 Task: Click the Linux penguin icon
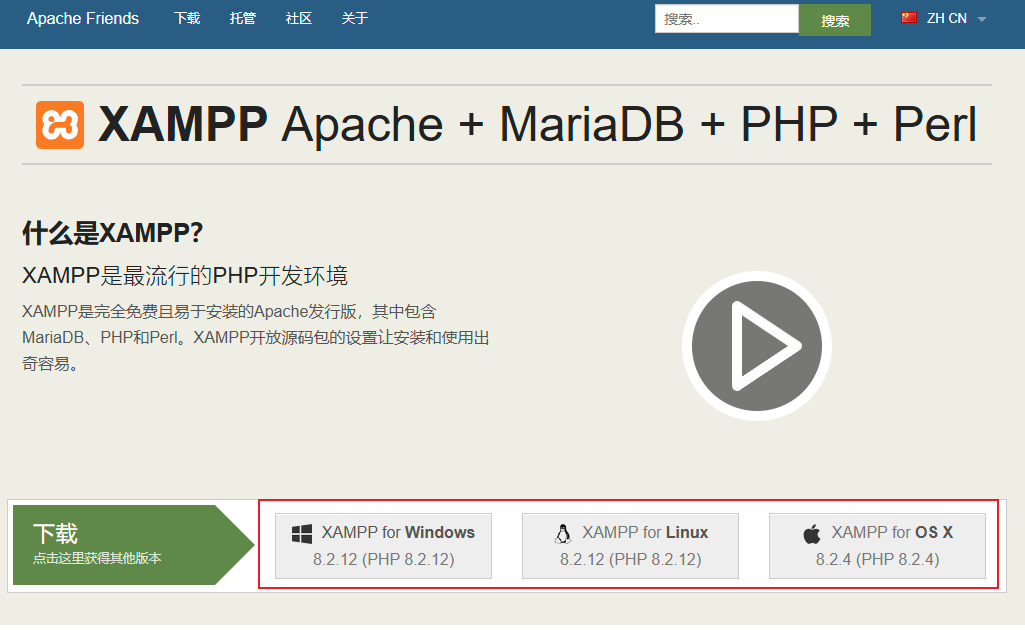pos(562,534)
